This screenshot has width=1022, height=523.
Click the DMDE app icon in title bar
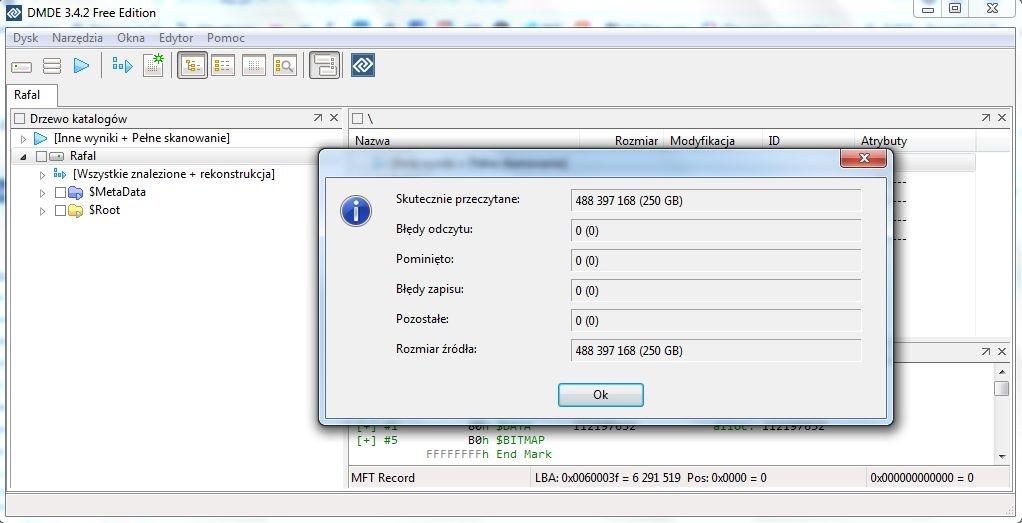pyautogui.click(x=14, y=12)
